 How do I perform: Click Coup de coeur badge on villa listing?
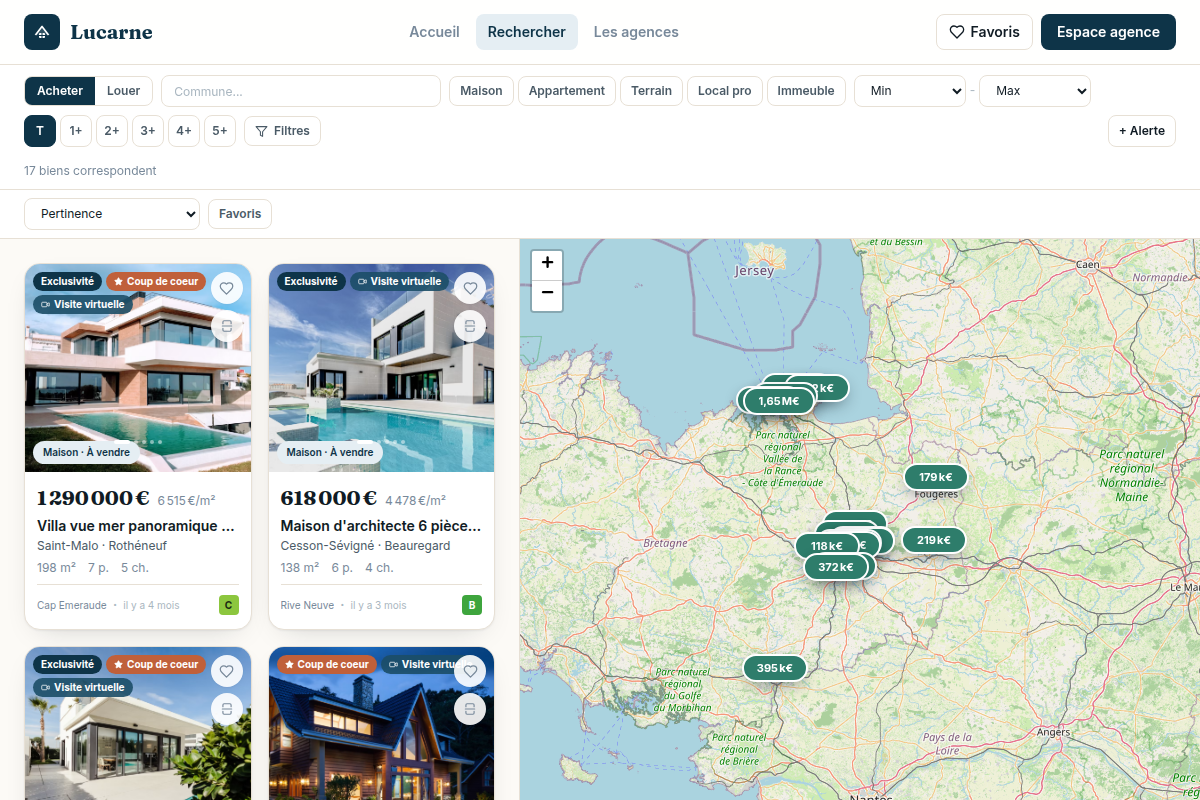click(156, 281)
